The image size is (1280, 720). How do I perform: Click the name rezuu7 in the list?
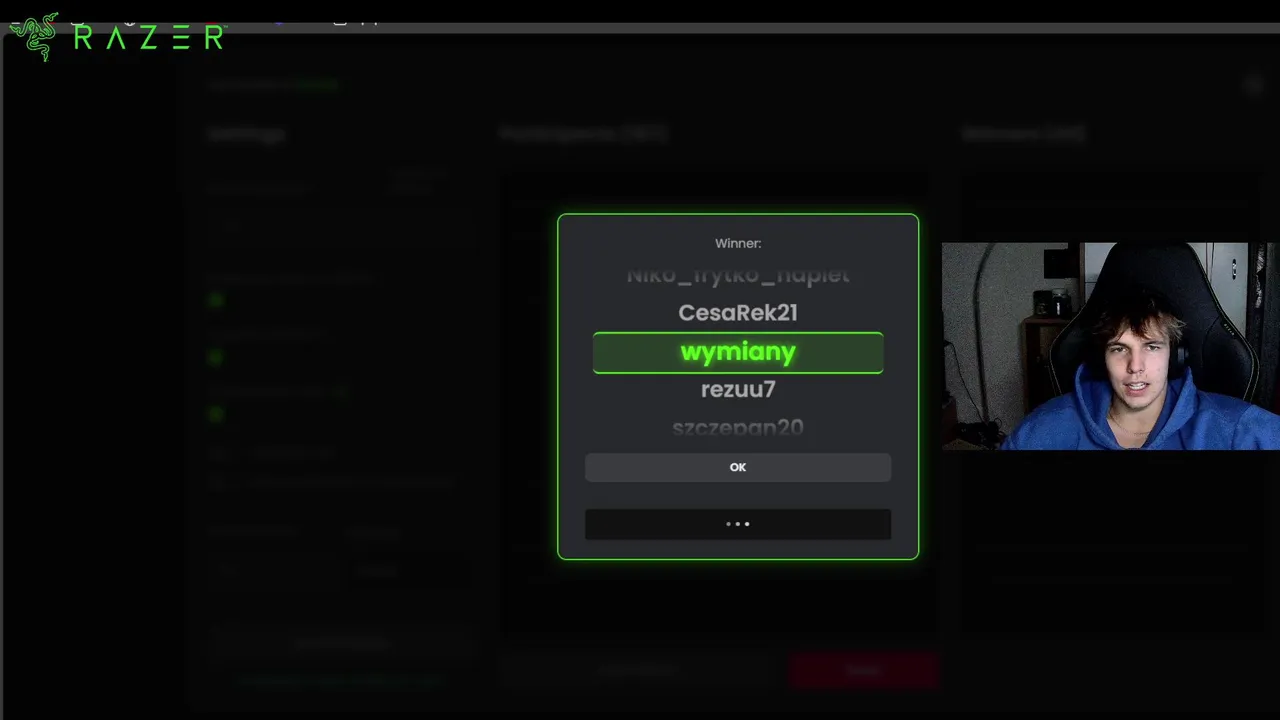738,389
